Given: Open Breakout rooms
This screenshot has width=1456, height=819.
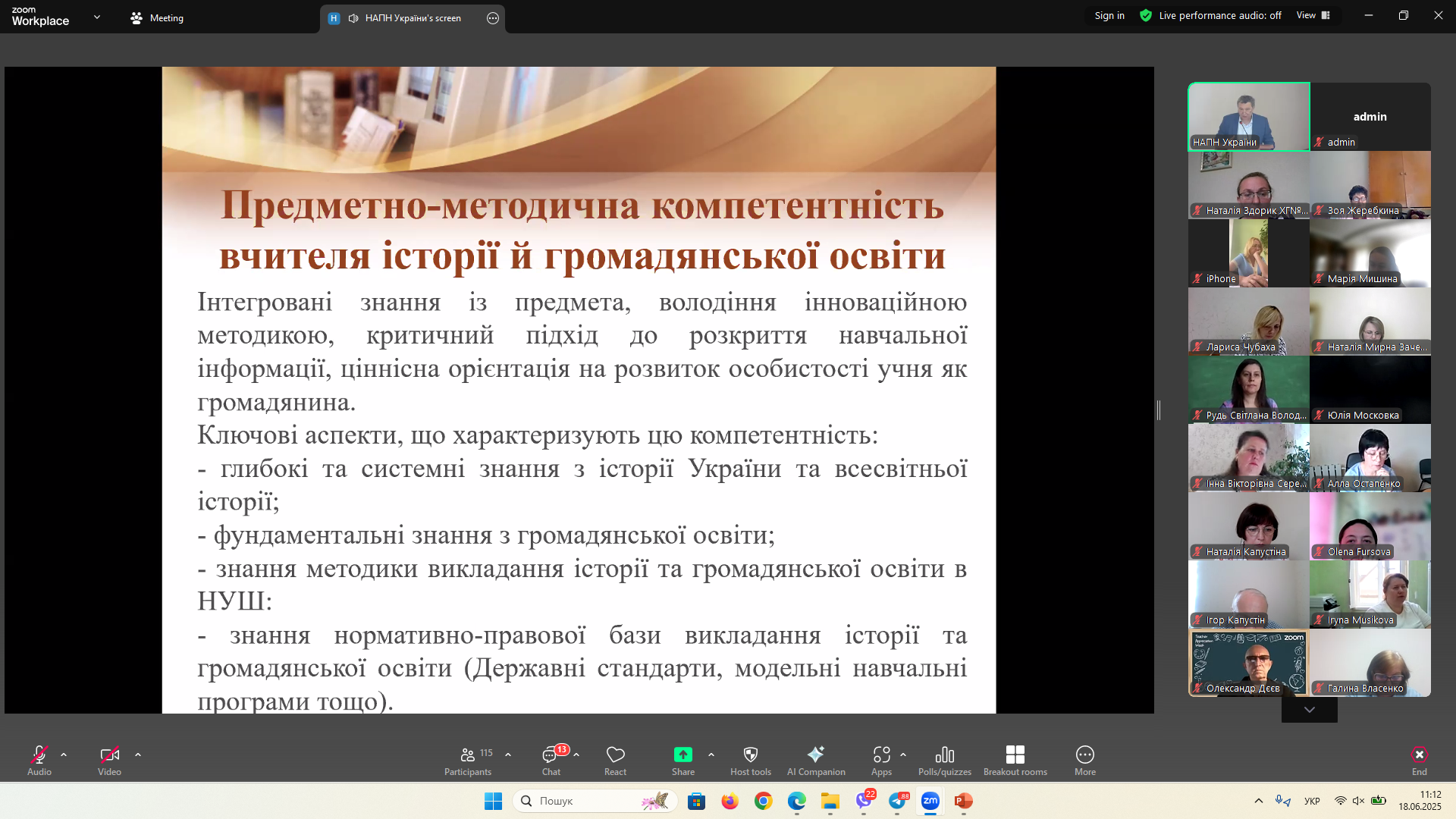Looking at the screenshot, I should point(1015,761).
